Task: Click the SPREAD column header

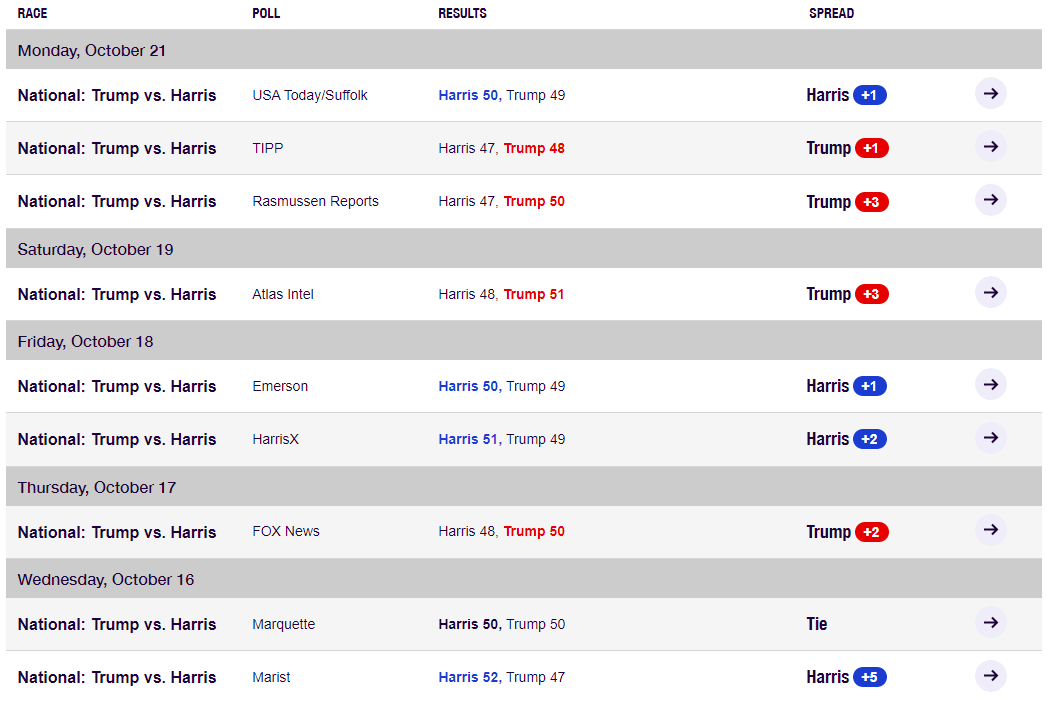Action: pyautogui.click(x=831, y=14)
